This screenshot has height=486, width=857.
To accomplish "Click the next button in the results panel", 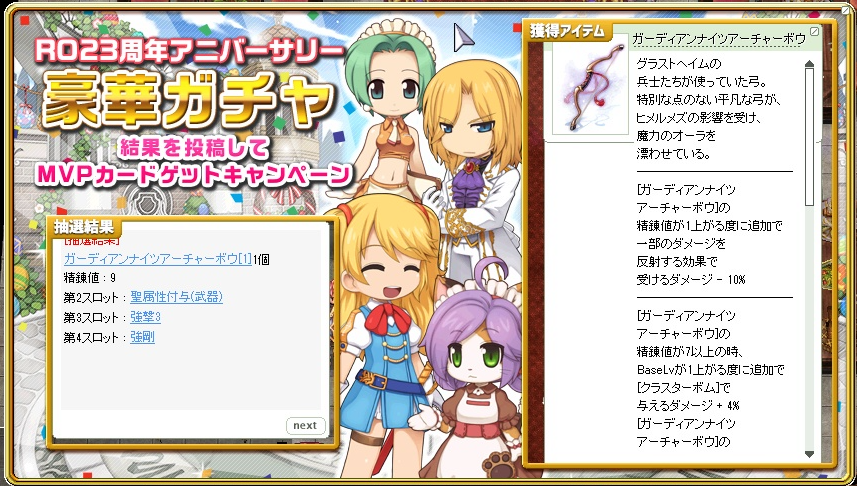I will coord(306,425).
